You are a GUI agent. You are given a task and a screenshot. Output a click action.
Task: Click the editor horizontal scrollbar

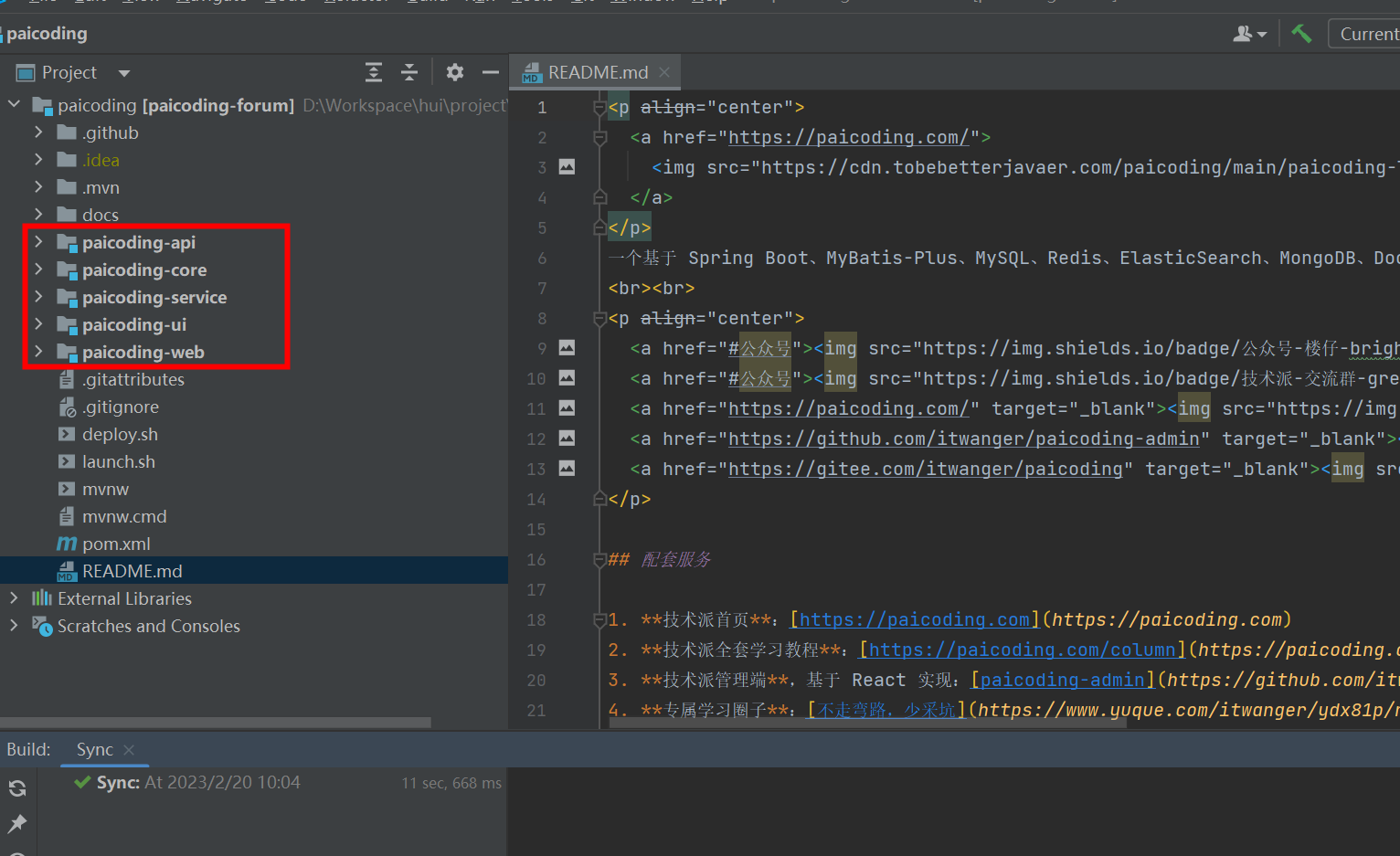(x=868, y=722)
